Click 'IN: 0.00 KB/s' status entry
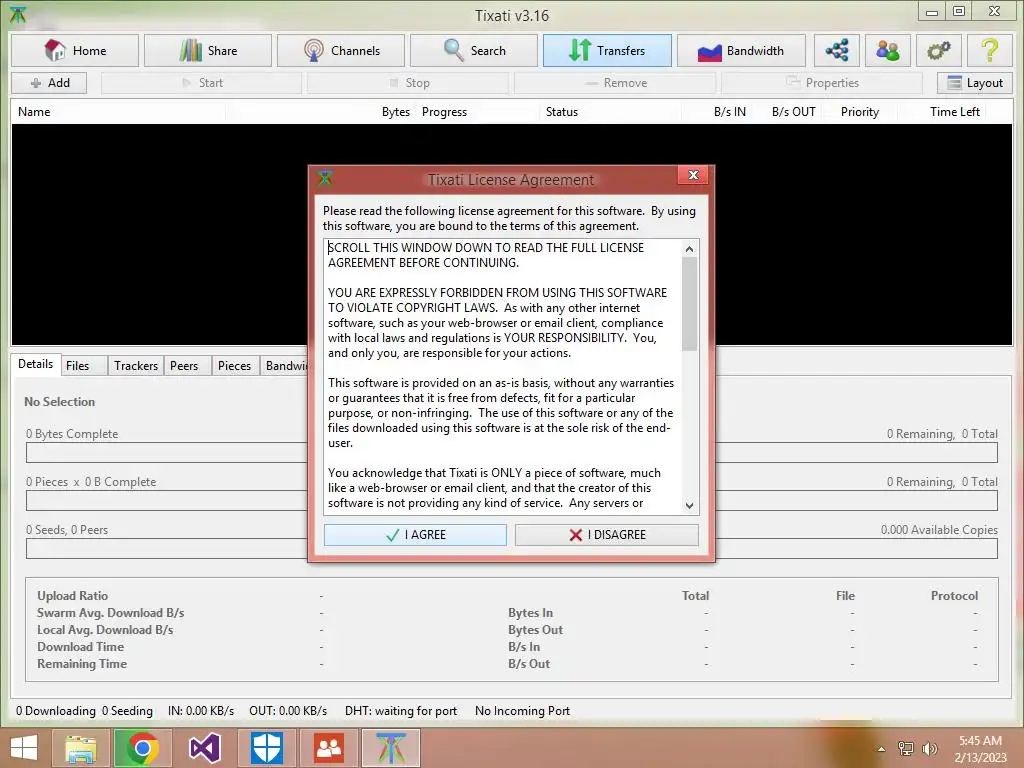 click(x=201, y=711)
